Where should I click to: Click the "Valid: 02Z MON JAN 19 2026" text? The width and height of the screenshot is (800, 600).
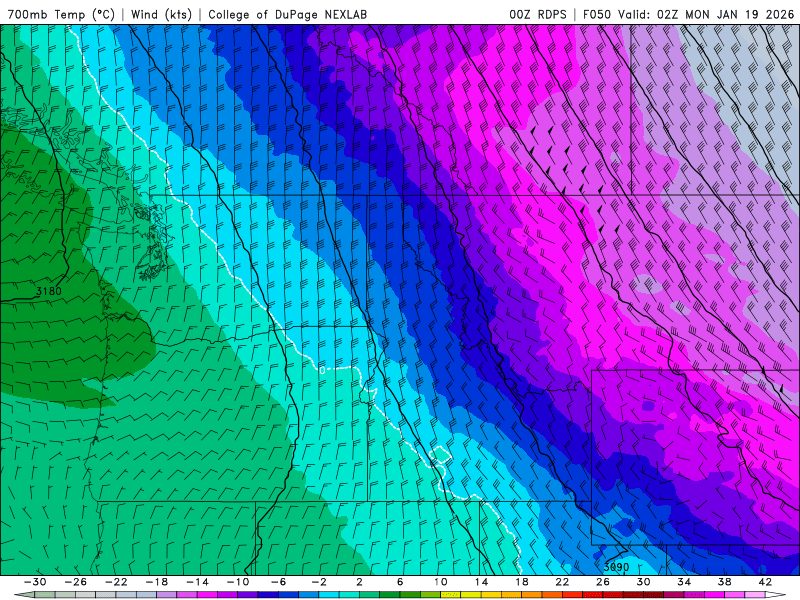pos(707,14)
